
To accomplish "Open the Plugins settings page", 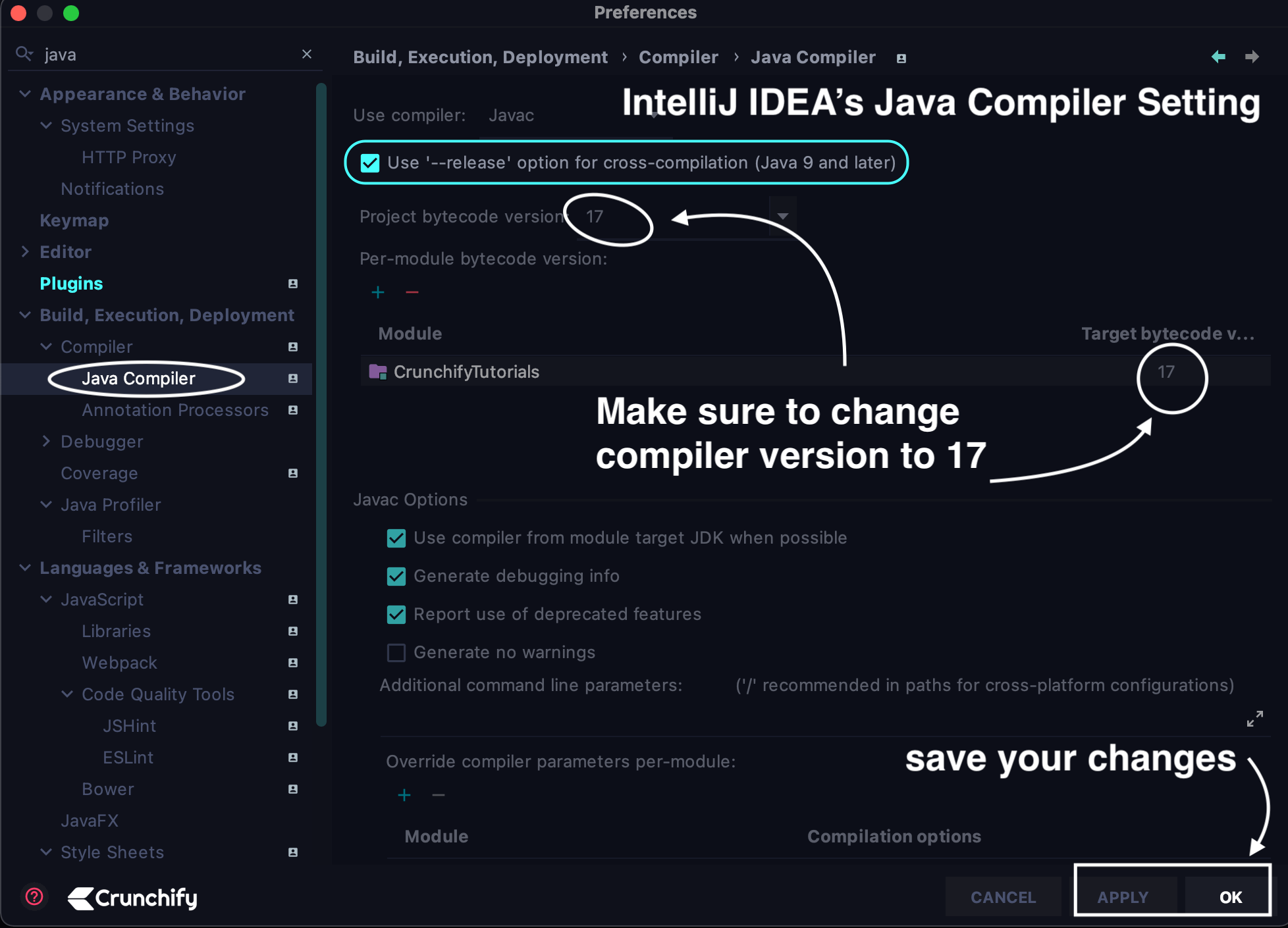I will [x=71, y=284].
